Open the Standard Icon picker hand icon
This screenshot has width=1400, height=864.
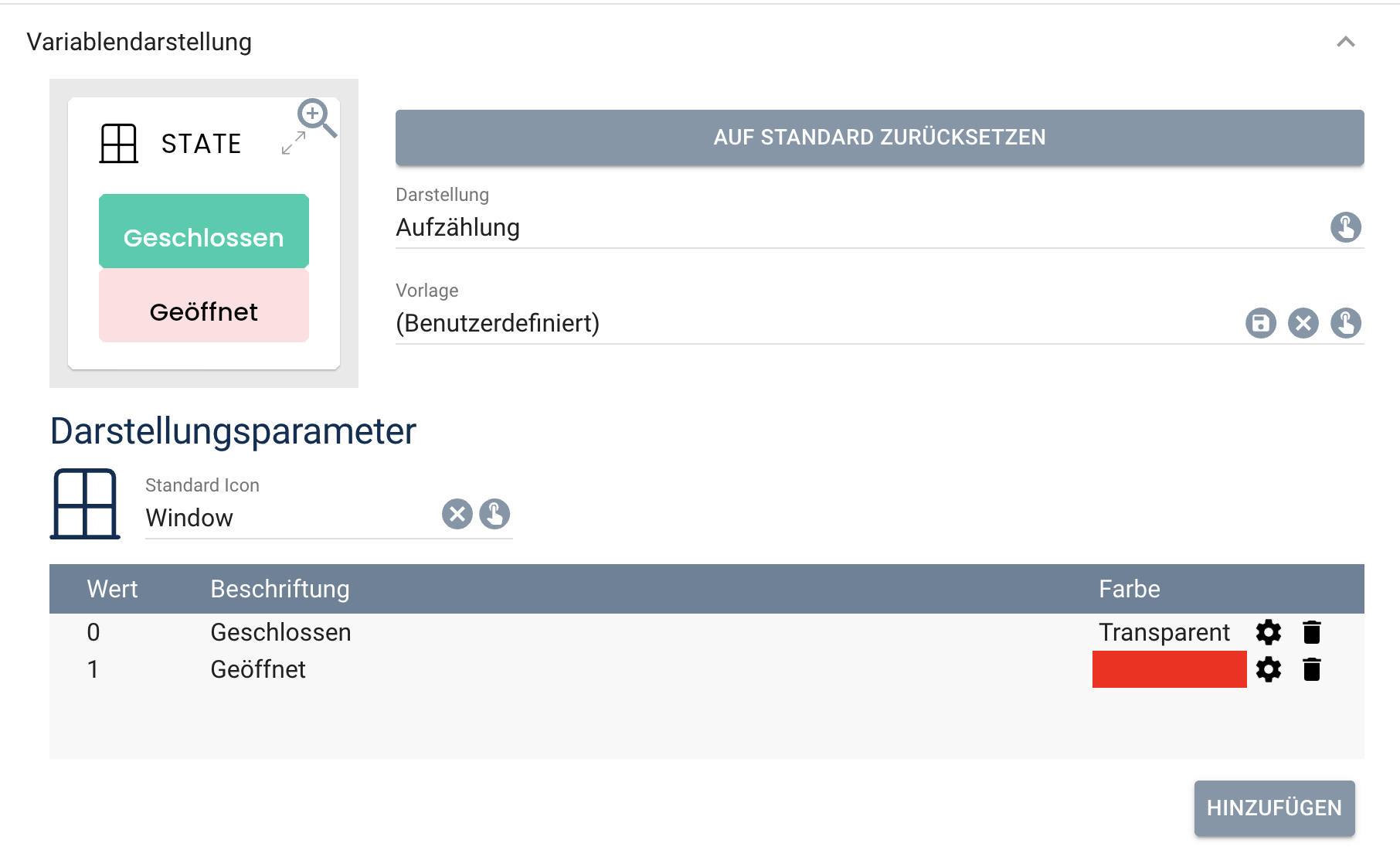tap(494, 514)
